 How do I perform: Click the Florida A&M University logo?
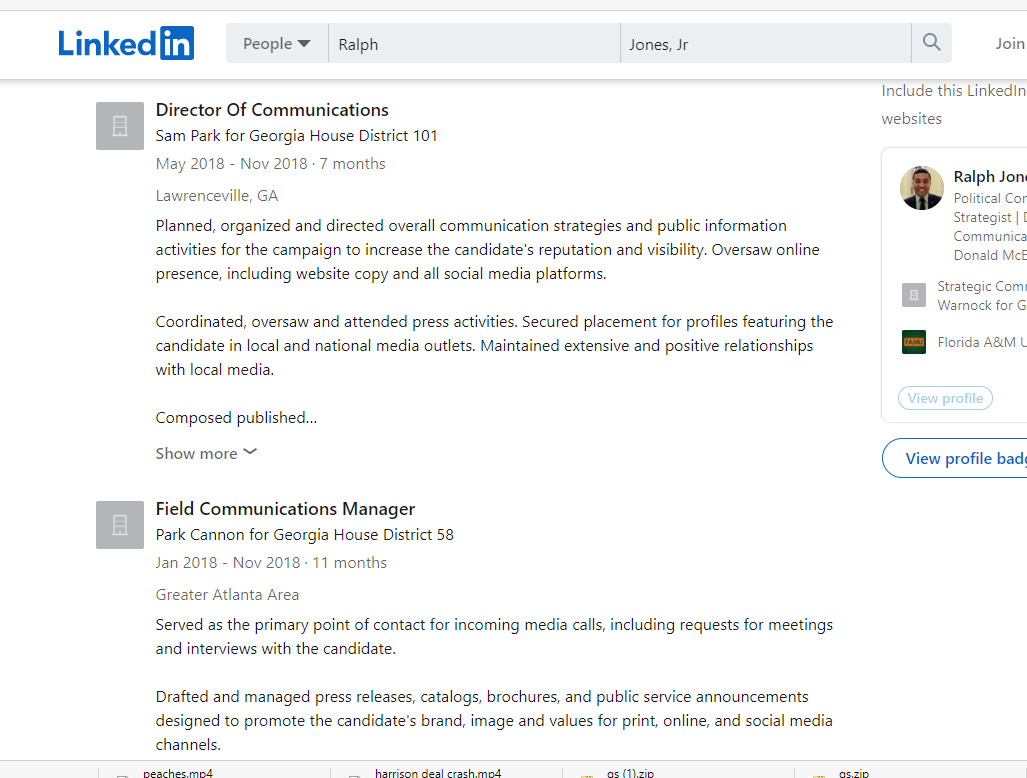(914, 342)
